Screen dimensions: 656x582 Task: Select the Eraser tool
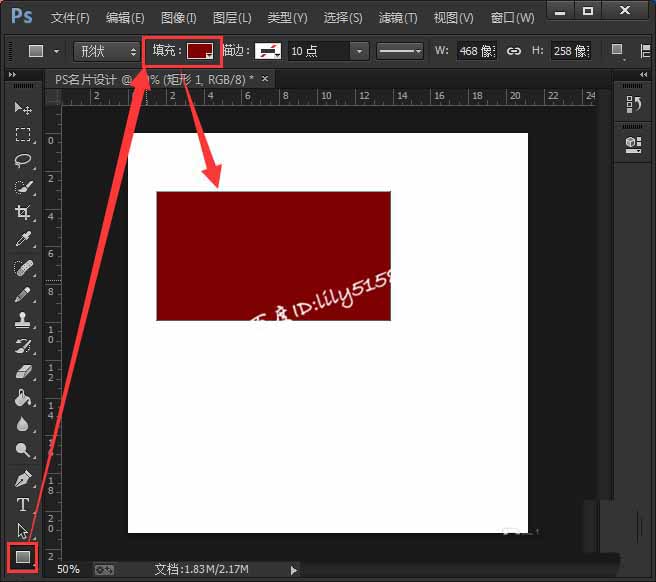(x=22, y=372)
